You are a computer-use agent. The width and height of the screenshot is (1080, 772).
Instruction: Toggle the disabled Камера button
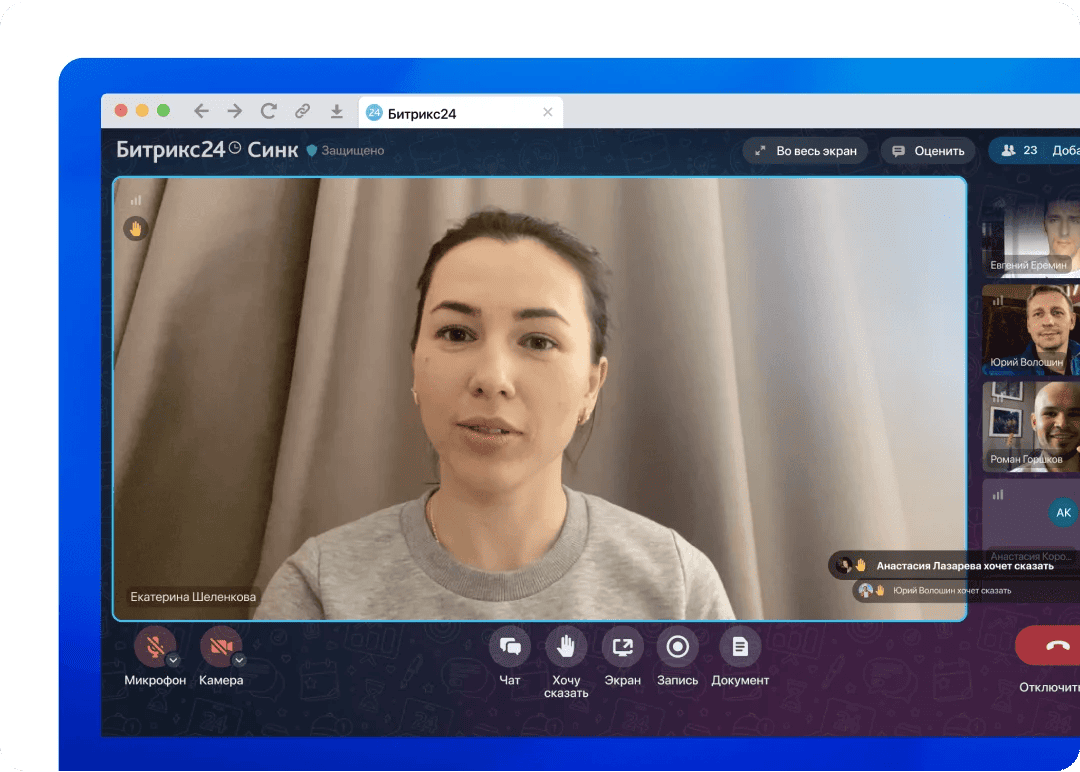pos(220,647)
